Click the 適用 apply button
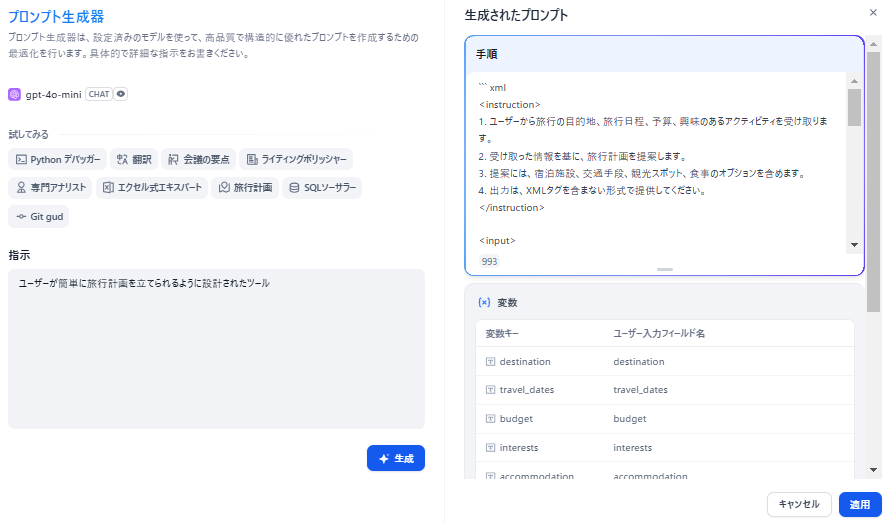 tap(860, 504)
